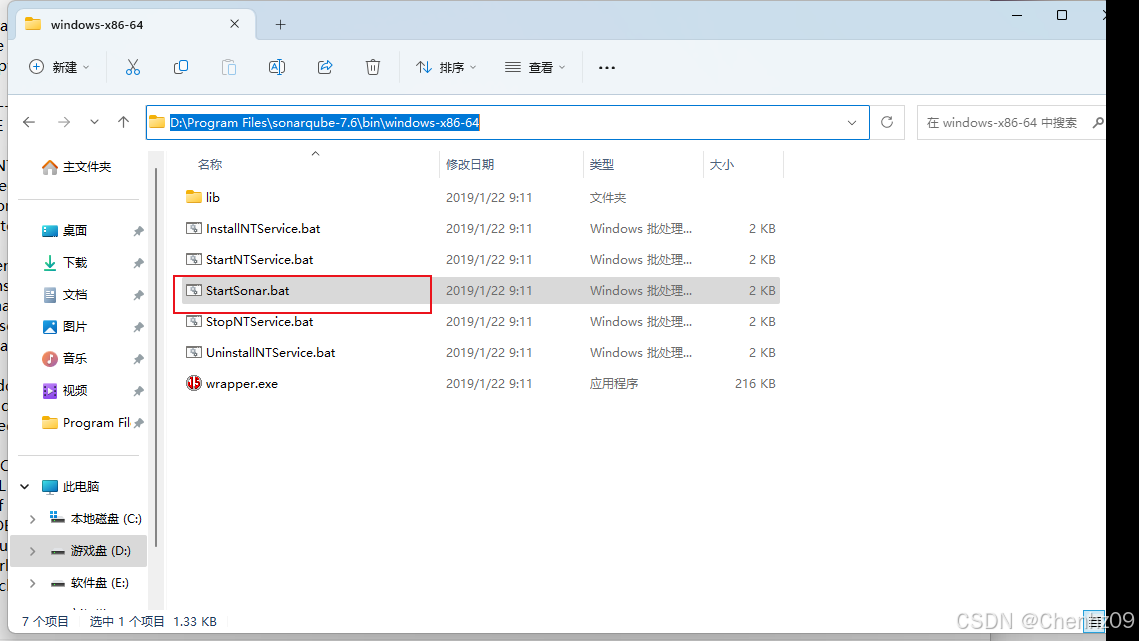This screenshot has height=641, width=1139.
Task: Click the Refresh button
Action: (887, 122)
